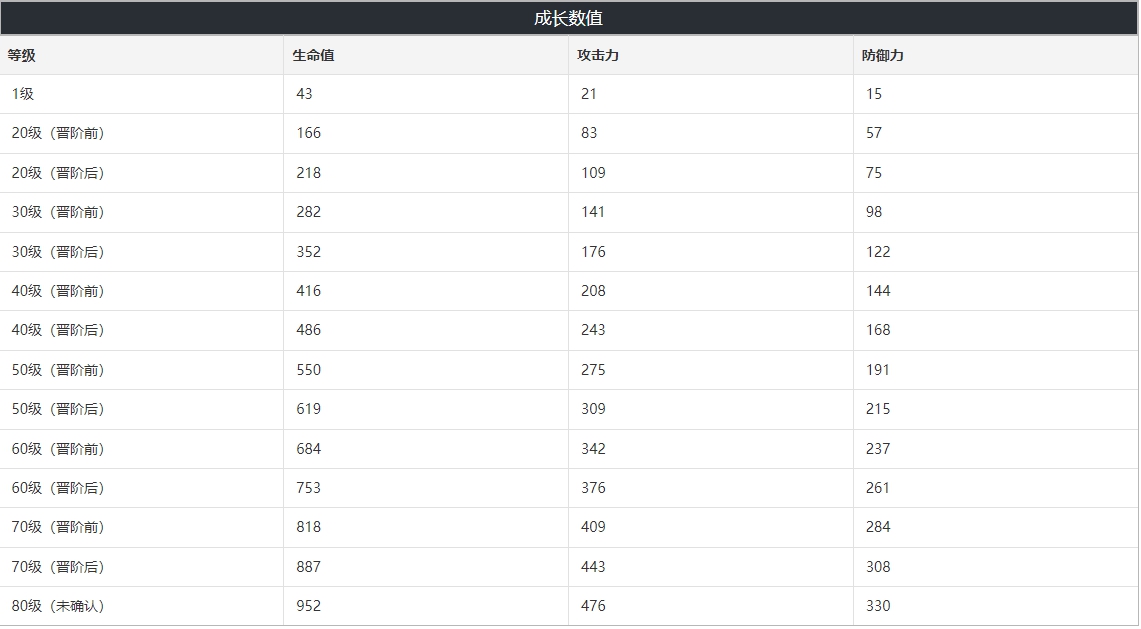Click health value 619 cell
Image resolution: width=1141 pixels, height=629 pixels.
tap(426, 409)
